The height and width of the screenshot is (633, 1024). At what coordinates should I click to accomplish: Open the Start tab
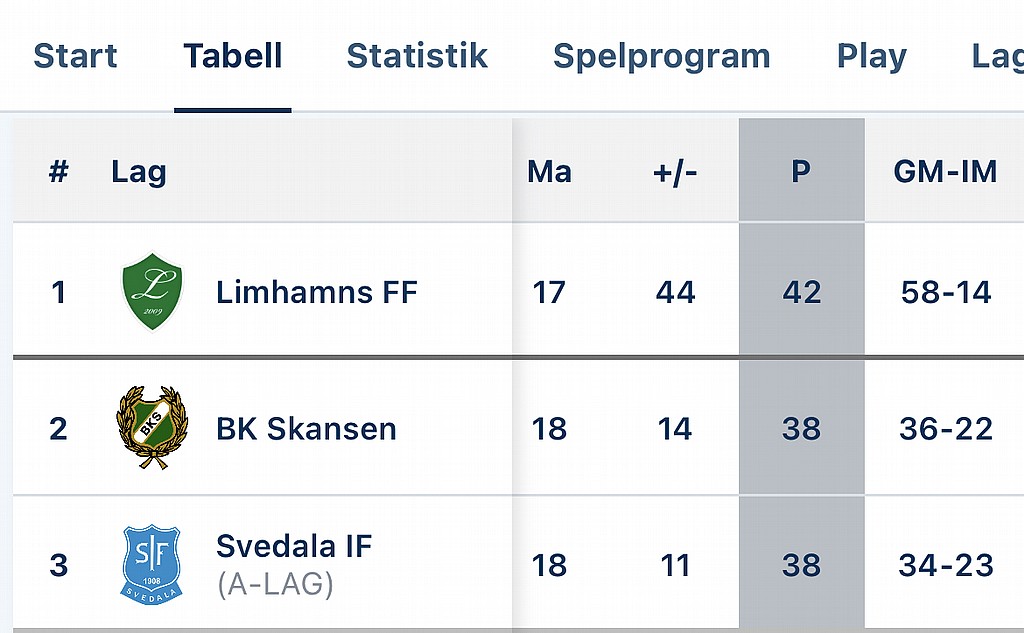click(x=75, y=56)
